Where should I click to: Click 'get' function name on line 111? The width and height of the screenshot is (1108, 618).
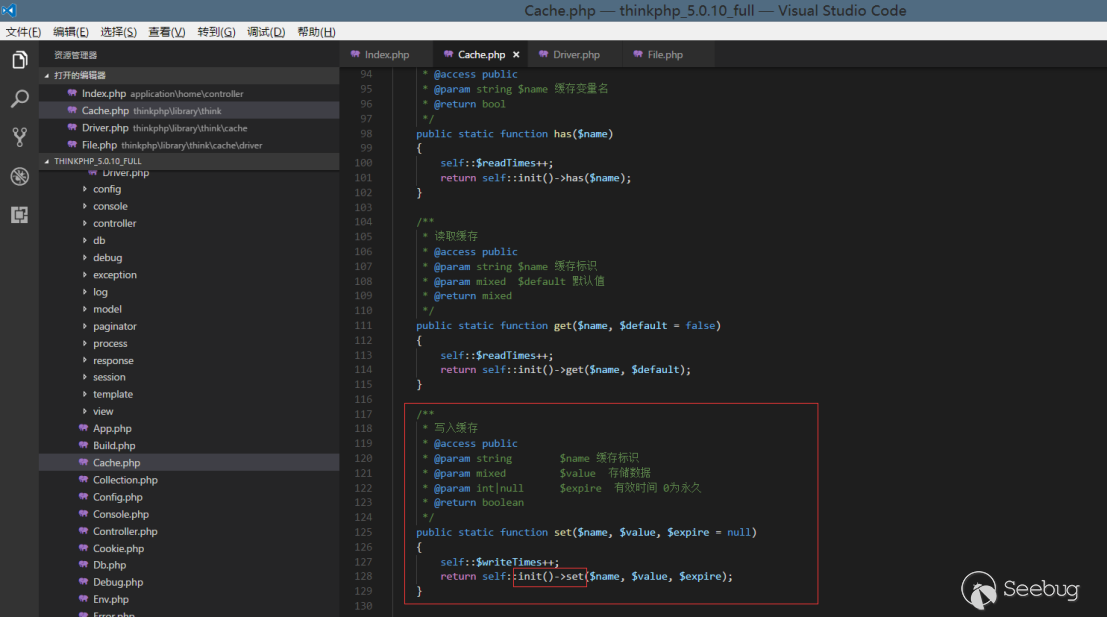(x=562, y=326)
